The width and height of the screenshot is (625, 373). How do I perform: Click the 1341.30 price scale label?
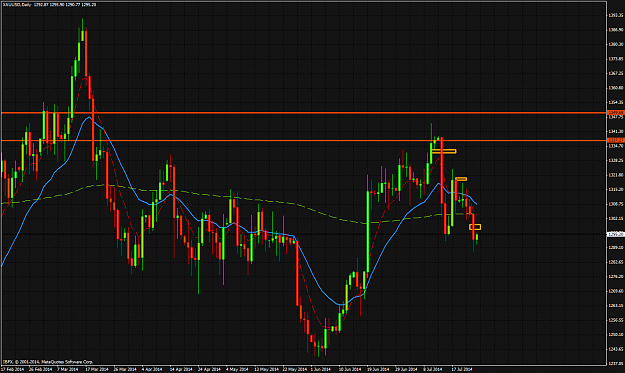pos(616,132)
